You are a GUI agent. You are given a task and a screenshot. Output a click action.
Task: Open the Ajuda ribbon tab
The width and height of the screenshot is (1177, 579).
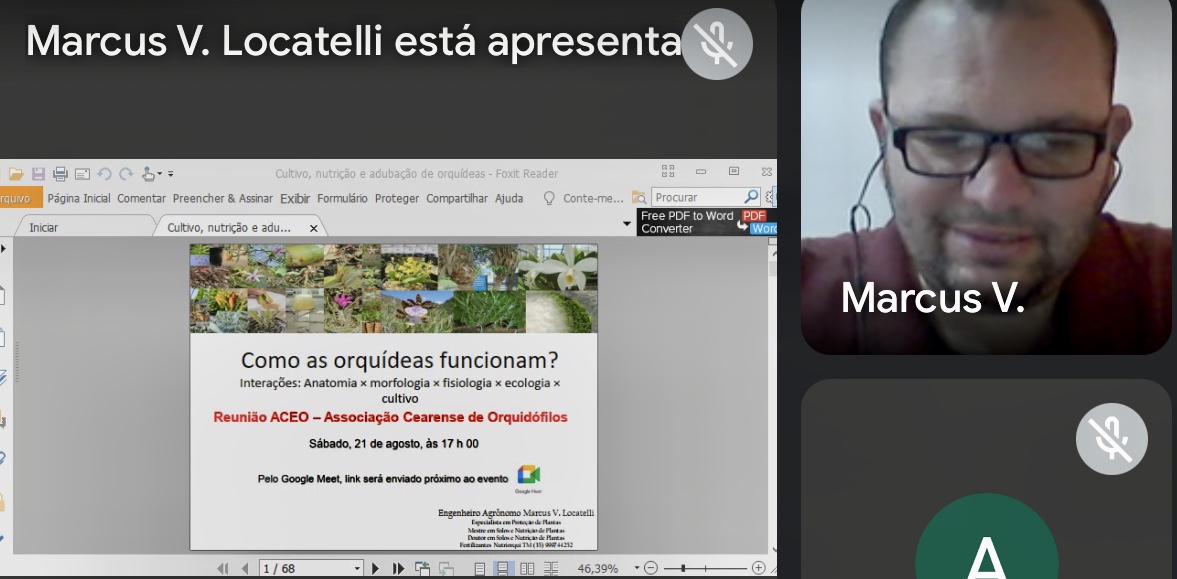[509, 198]
